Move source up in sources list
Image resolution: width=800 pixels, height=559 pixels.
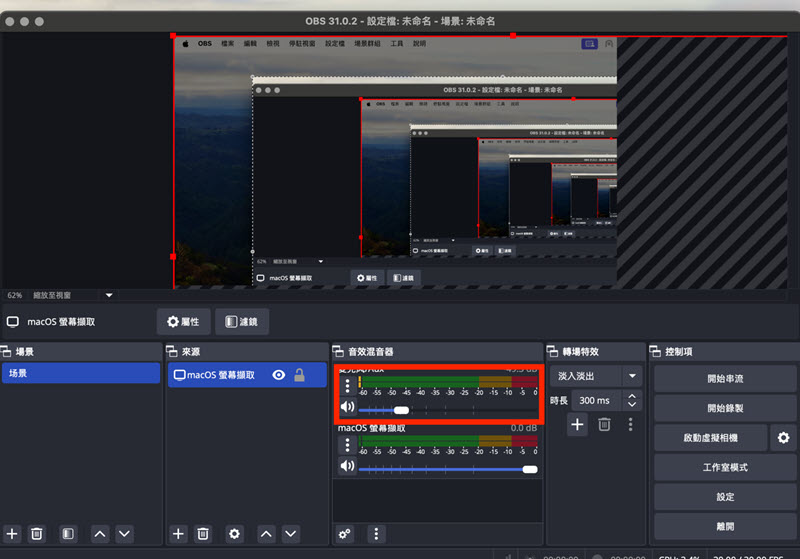[266, 534]
